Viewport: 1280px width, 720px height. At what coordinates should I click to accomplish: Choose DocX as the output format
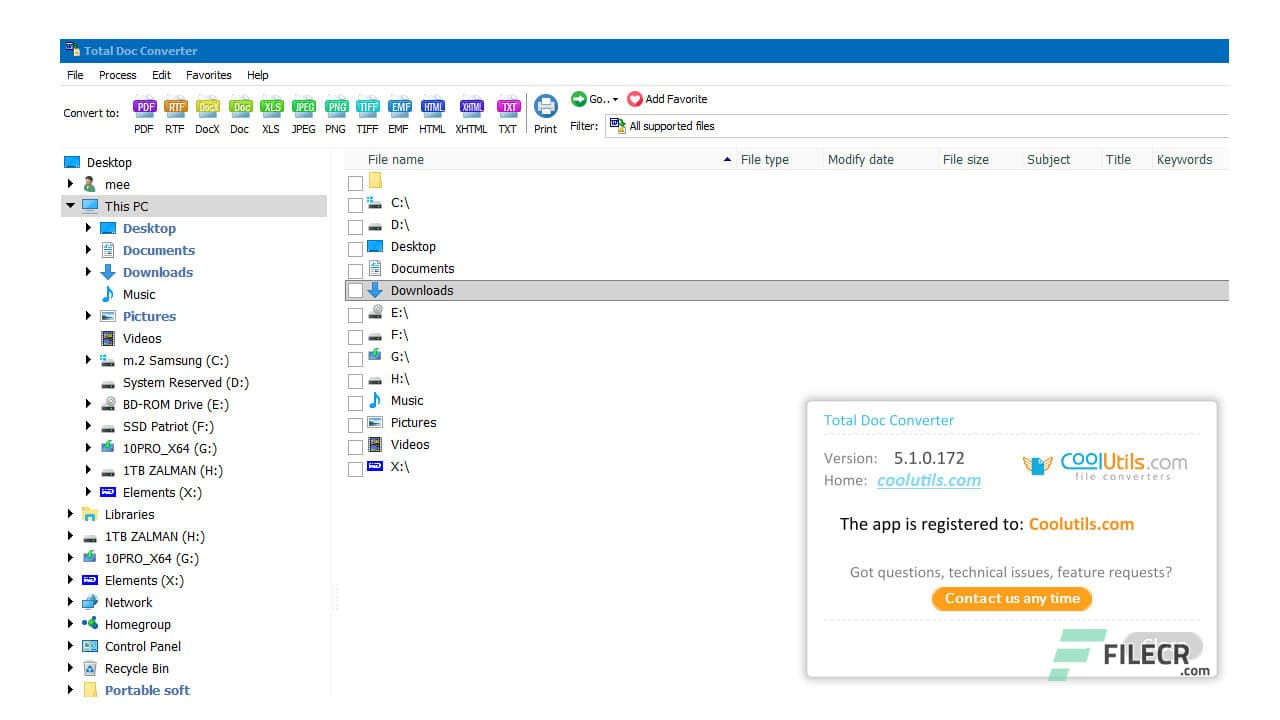tap(207, 107)
